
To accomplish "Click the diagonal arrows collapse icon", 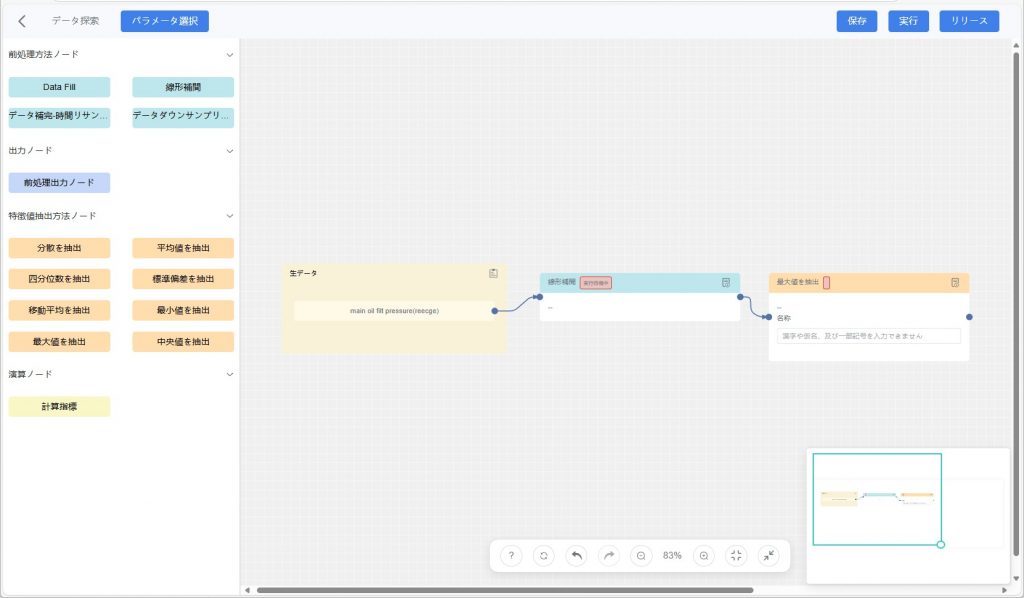I will tap(768, 555).
